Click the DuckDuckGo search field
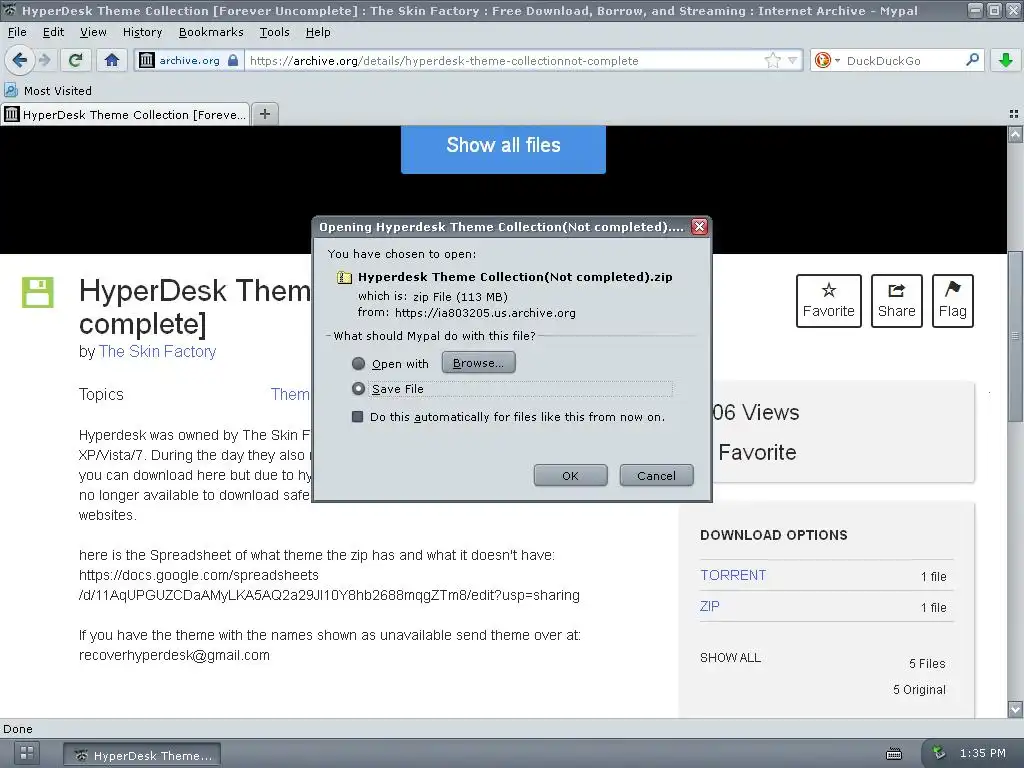This screenshot has height=768, width=1024. pyautogui.click(x=904, y=61)
